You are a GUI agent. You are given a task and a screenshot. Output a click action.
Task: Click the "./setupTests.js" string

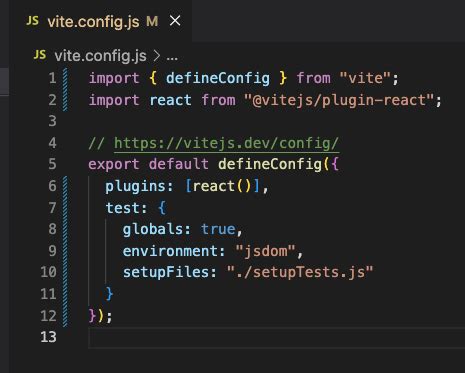point(300,273)
